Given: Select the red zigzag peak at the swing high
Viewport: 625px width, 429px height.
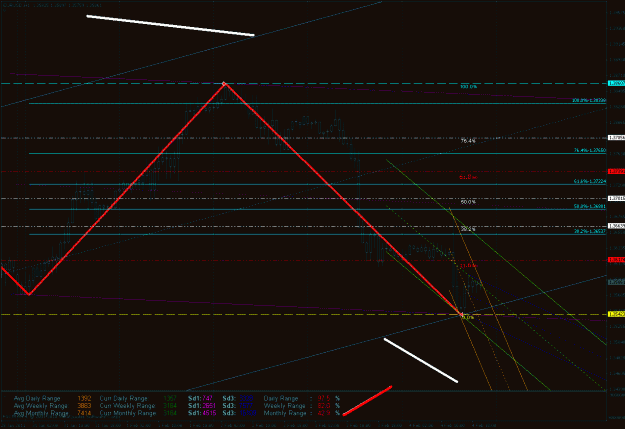Looking at the screenshot, I should click(x=224, y=83).
